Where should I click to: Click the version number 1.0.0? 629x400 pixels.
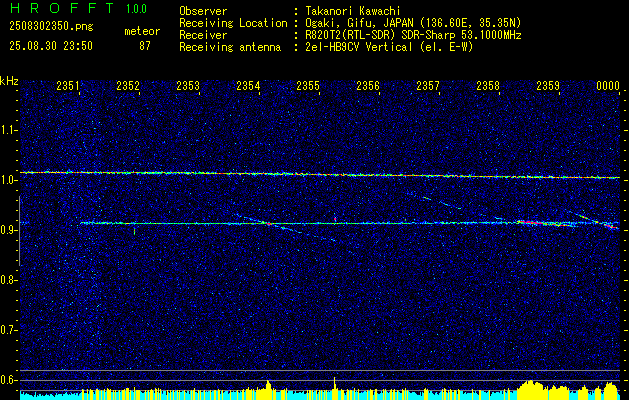pos(136,8)
